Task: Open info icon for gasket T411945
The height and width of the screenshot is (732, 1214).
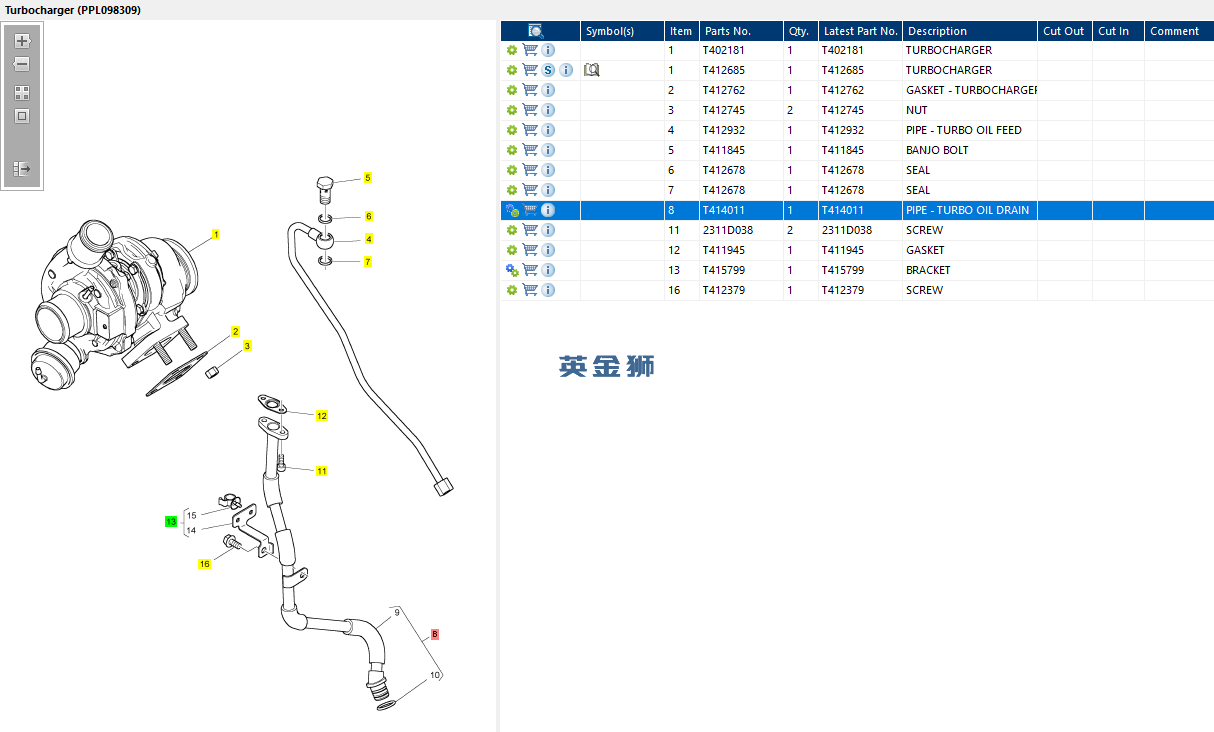Action: tap(548, 250)
